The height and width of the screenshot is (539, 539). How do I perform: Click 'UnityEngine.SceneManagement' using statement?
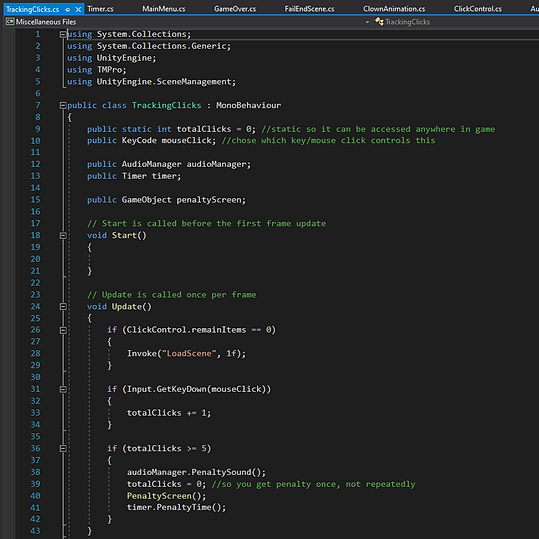coord(164,82)
